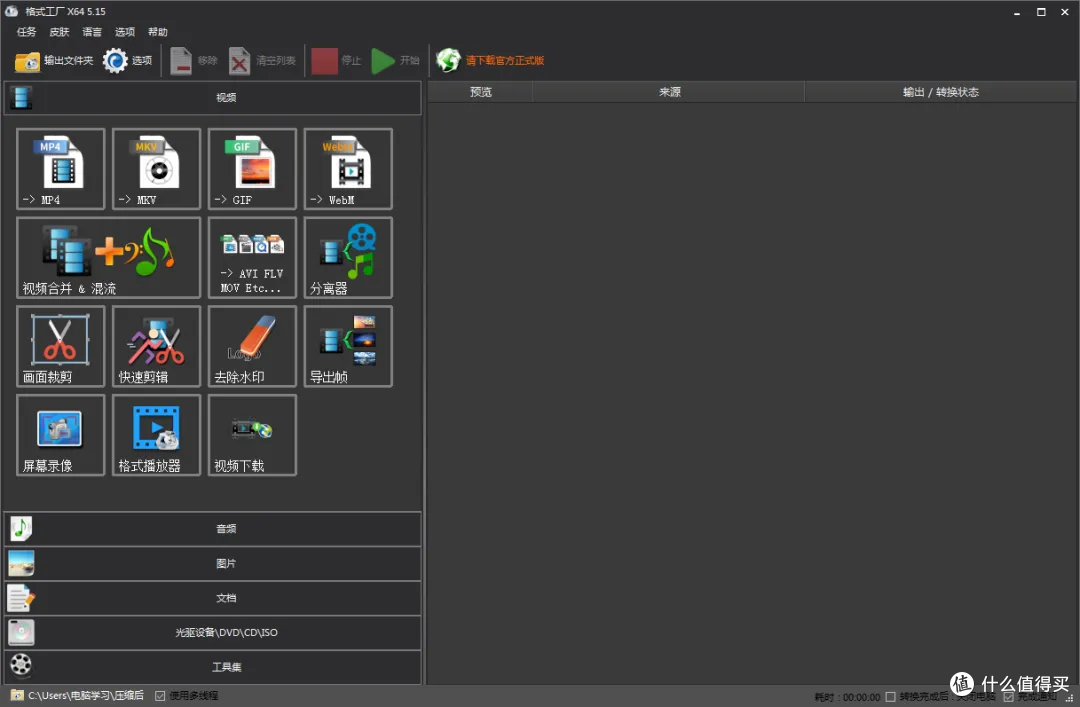The height and width of the screenshot is (707, 1080).
Task: Open the 任务 menu
Action: pos(26,32)
